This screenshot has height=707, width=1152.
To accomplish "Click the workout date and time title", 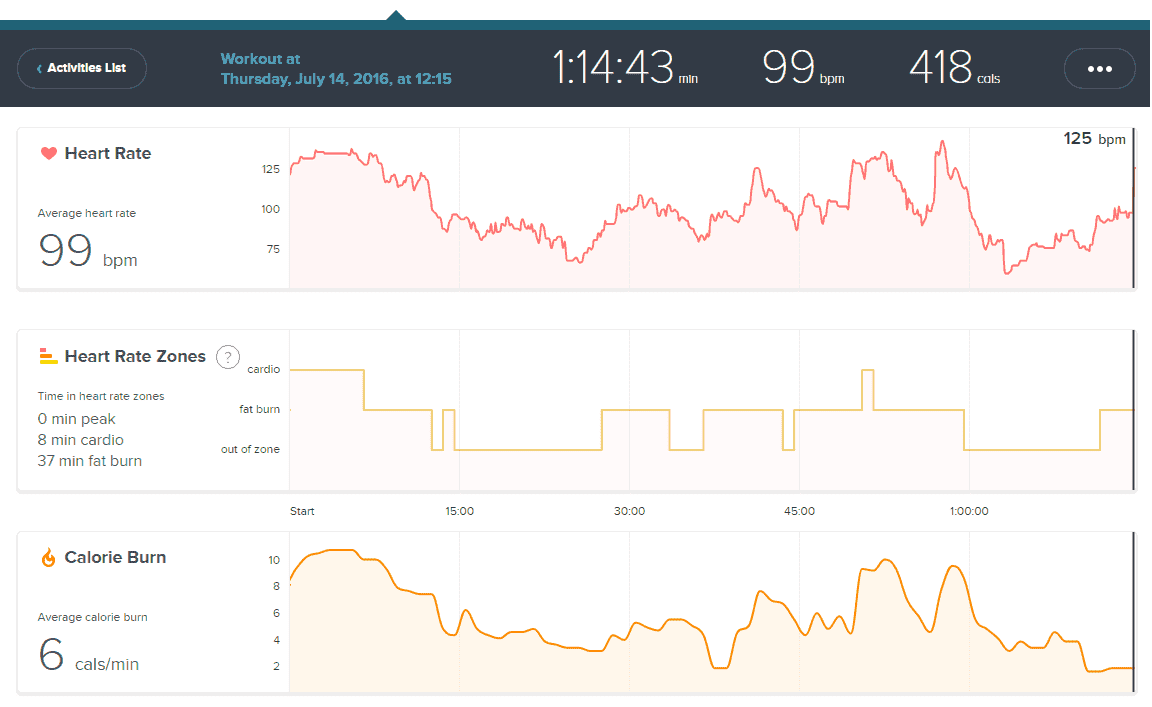I will (336, 68).
